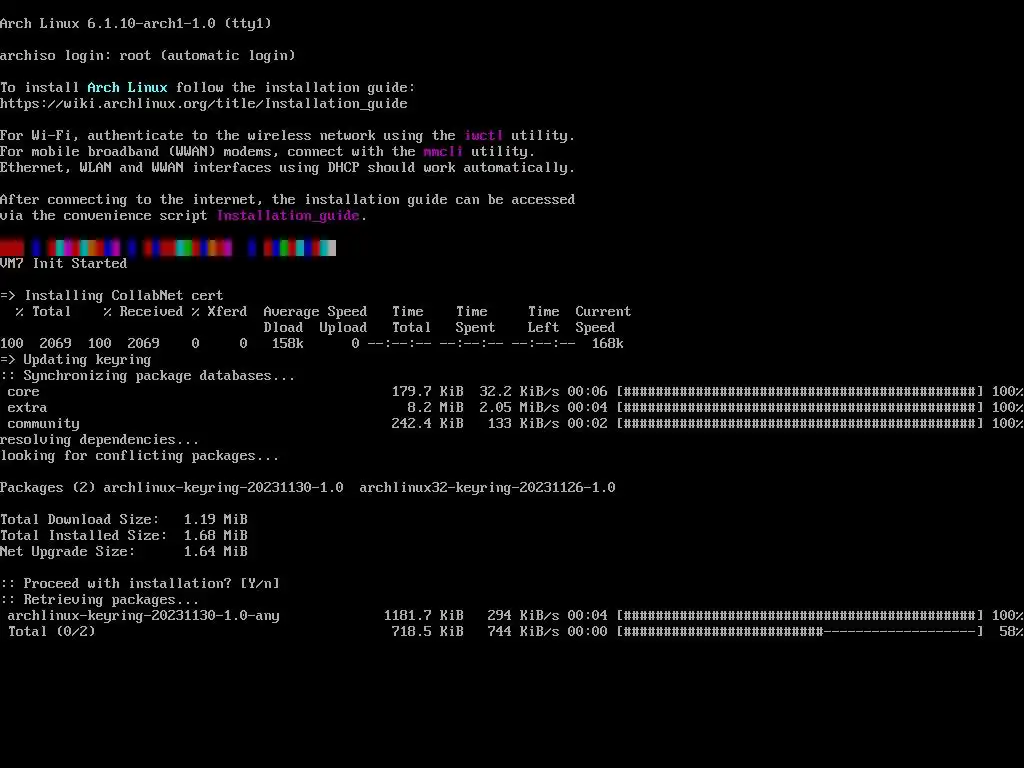Click 'Synchronizing package databases...' line
The image size is (1024, 768).
tap(148, 376)
